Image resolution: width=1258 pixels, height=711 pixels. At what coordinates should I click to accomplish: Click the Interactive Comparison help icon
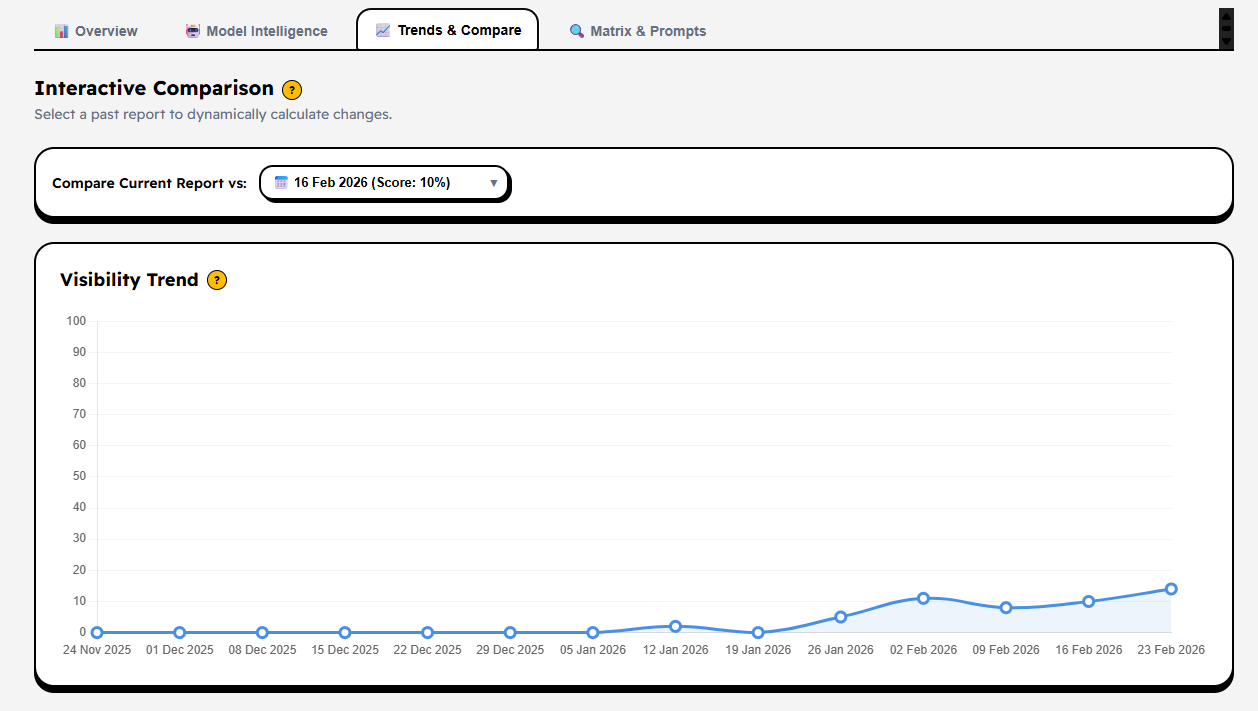tap(292, 90)
